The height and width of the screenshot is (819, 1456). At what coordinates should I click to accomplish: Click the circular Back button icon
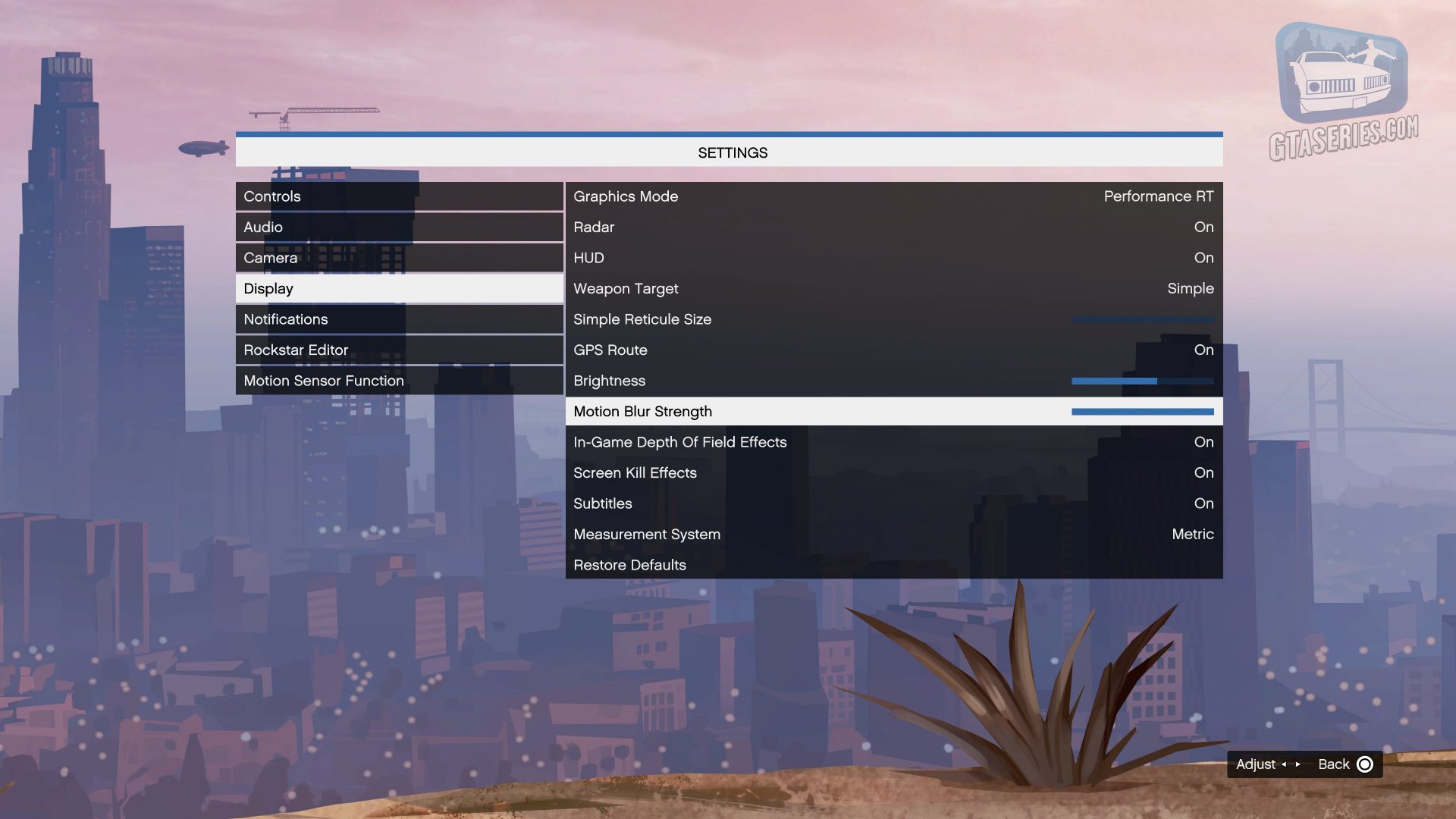click(1364, 764)
